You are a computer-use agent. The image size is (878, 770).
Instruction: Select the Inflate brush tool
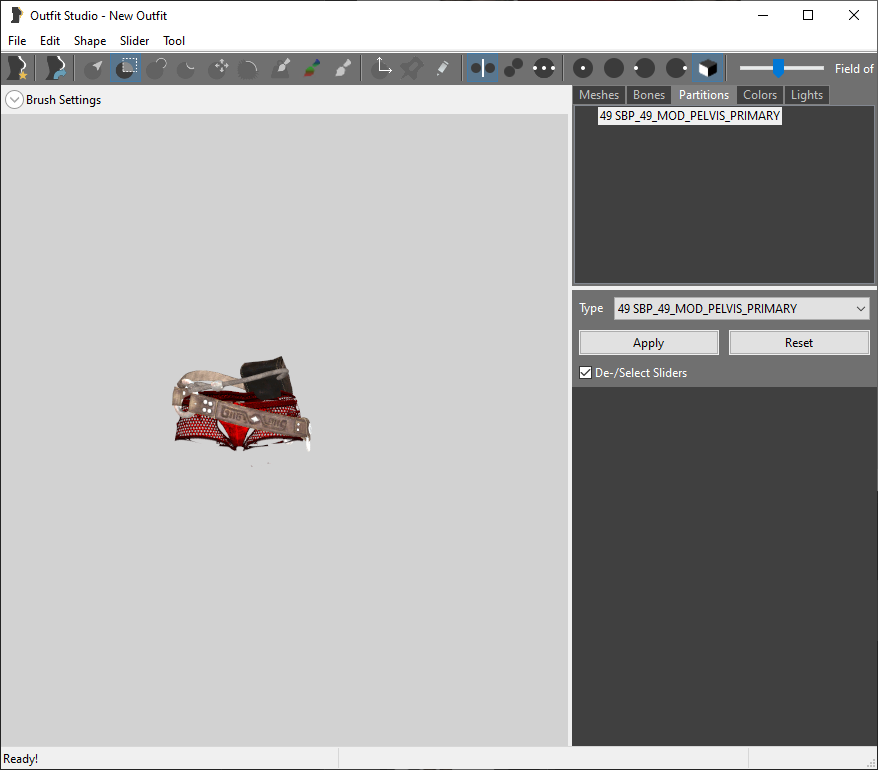(x=156, y=68)
